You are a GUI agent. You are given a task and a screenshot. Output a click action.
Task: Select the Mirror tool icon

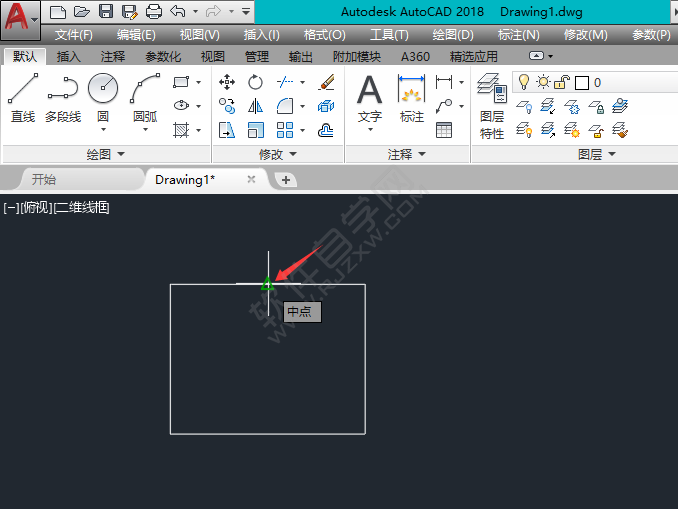point(255,106)
